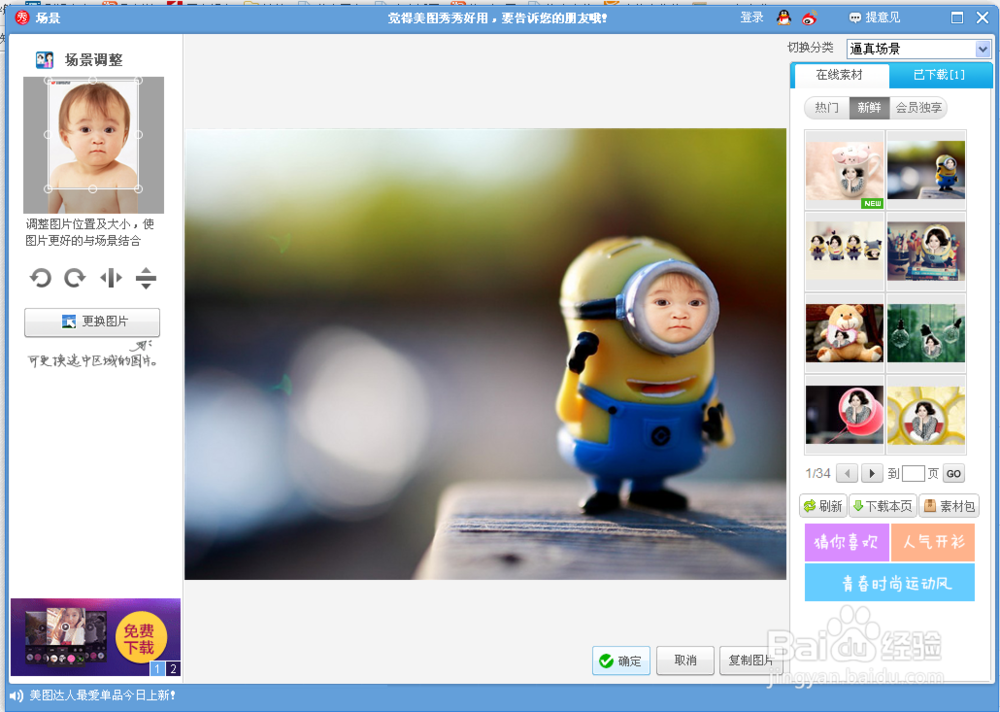Switch to the 已下载 tab
The width and height of the screenshot is (1000, 712).
pyautogui.click(x=939, y=75)
